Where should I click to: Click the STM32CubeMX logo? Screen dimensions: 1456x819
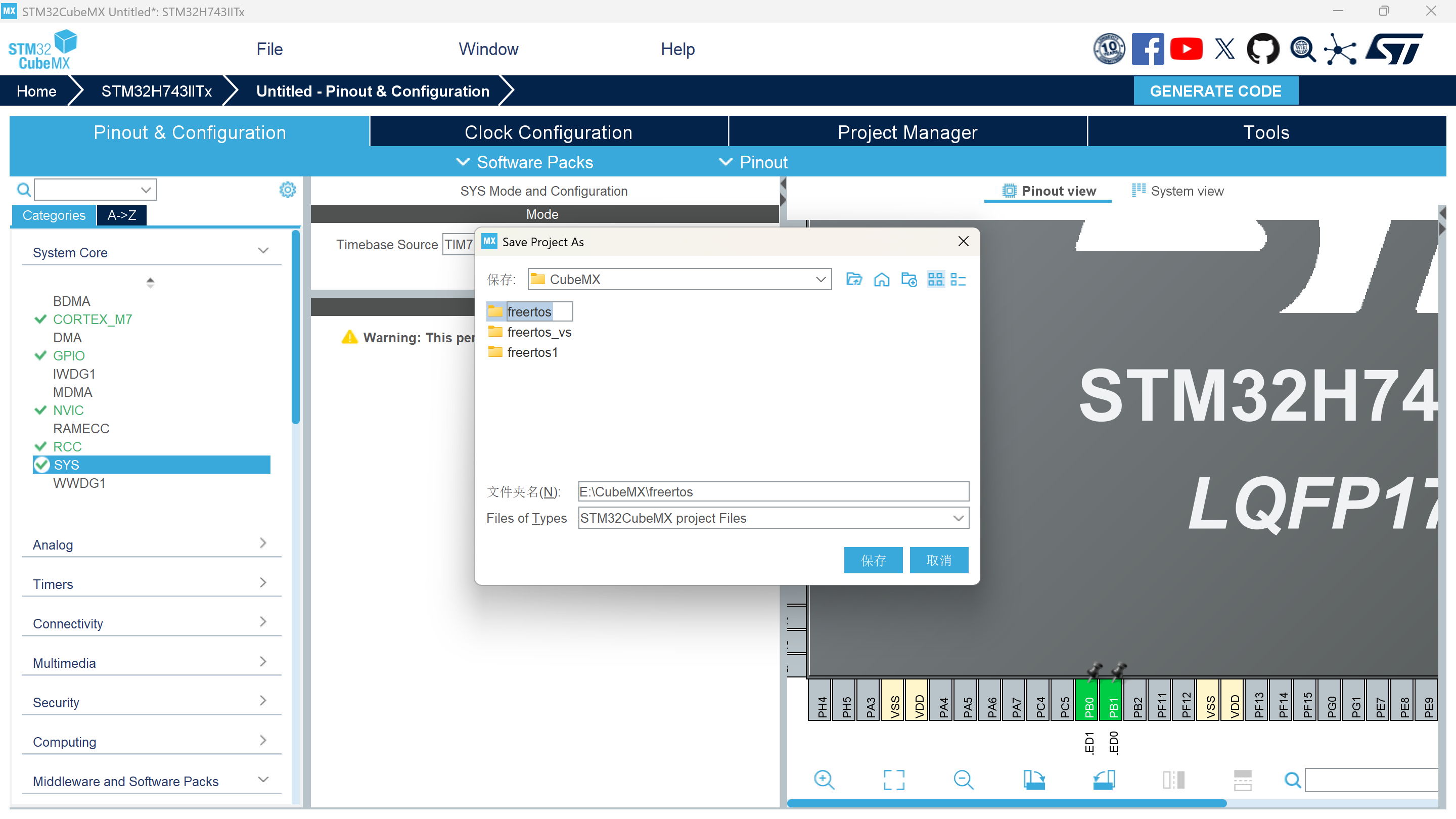43,50
